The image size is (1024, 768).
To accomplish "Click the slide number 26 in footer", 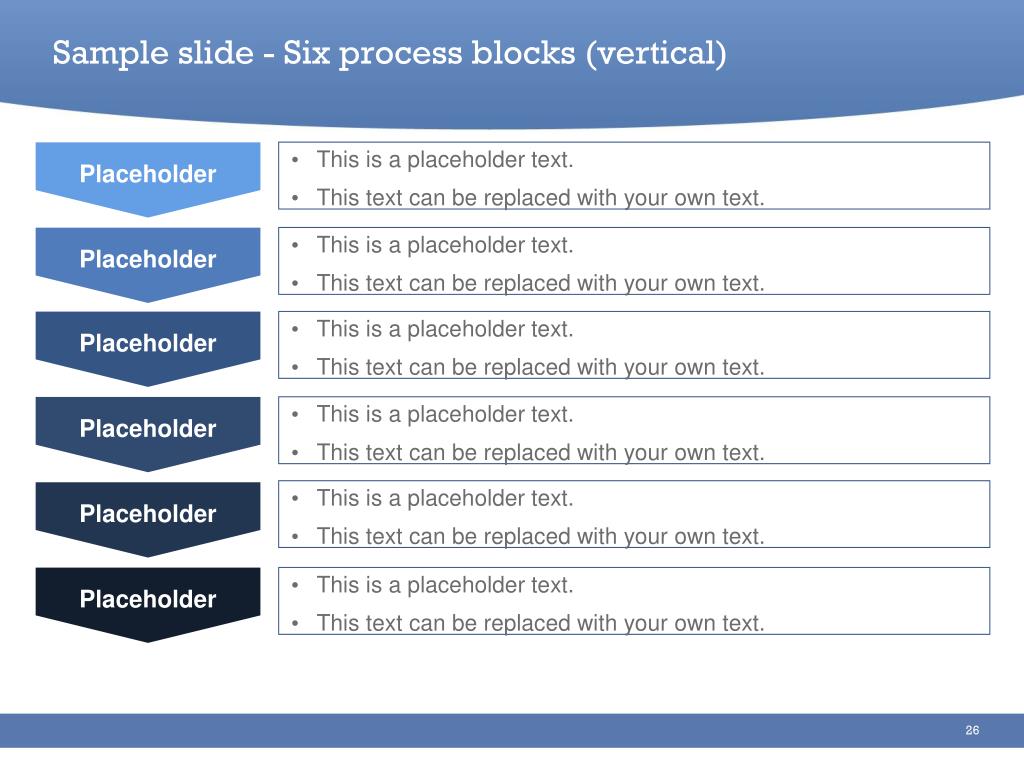I will (972, 730).
